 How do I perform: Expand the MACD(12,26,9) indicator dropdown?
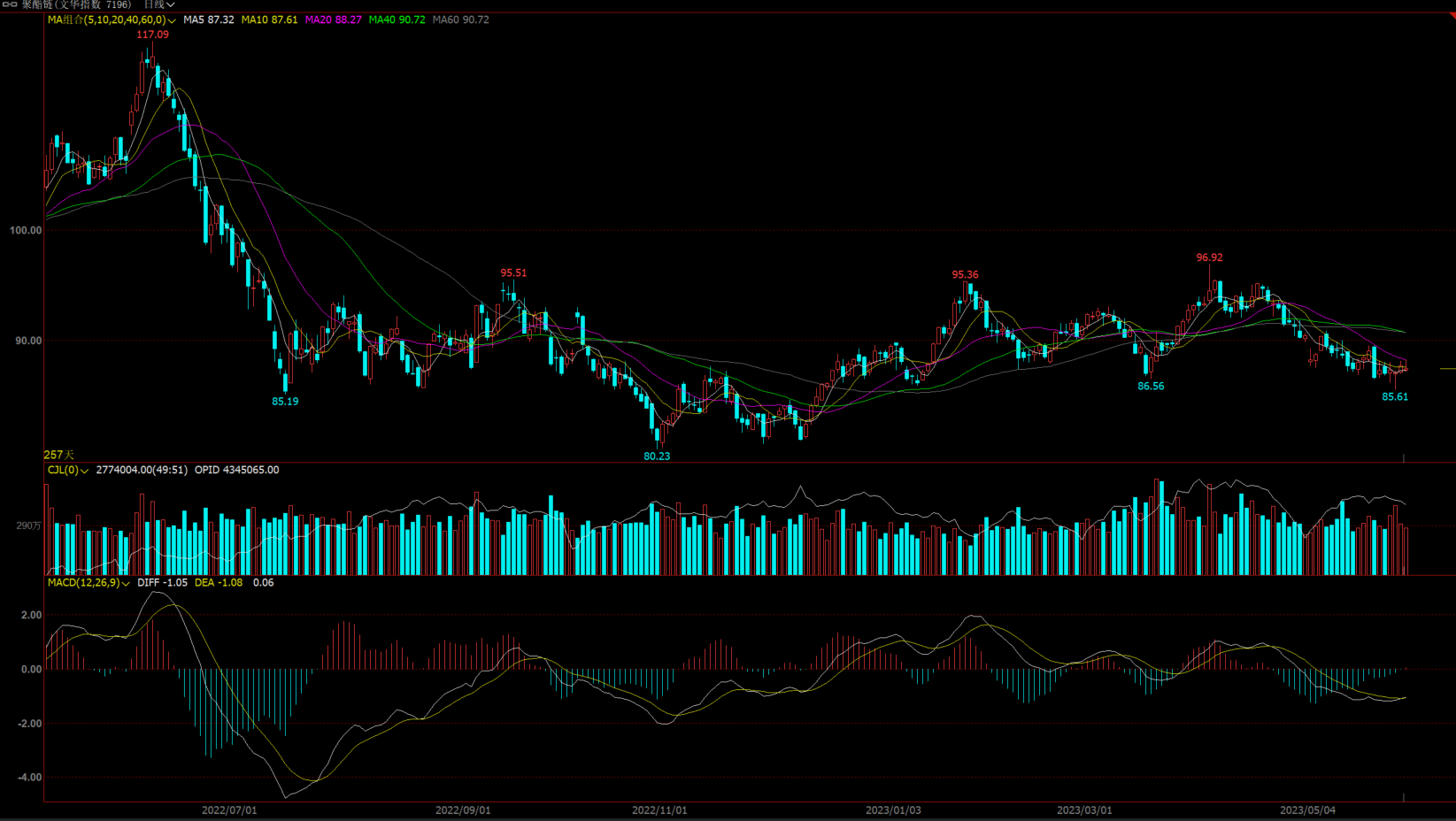(x=125, y=584)
